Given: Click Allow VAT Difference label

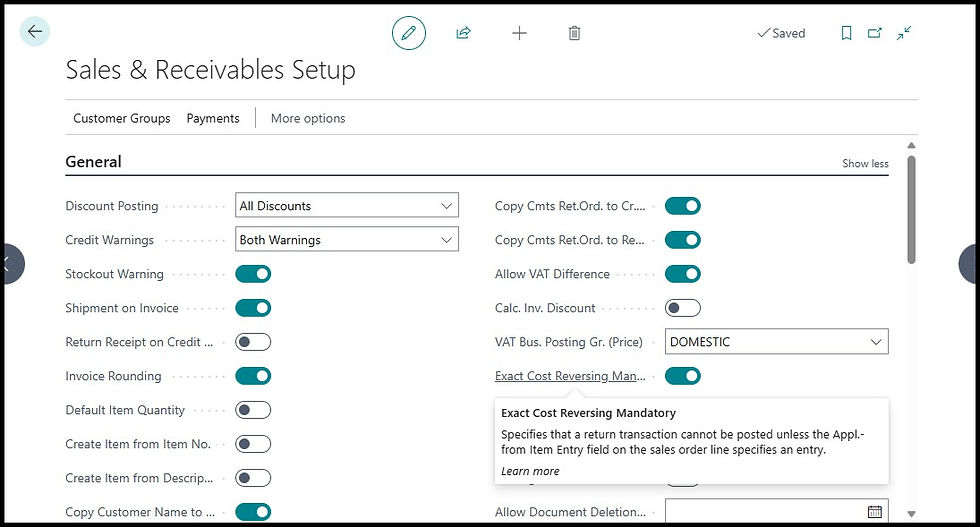Looking at the screenshot, I should [552, 274].
